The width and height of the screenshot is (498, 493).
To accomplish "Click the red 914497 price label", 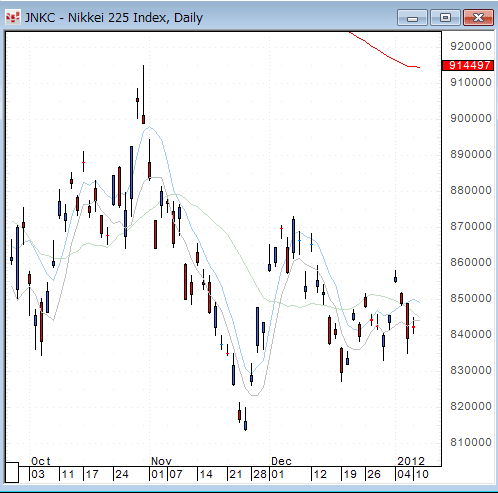I will (467, 65).
